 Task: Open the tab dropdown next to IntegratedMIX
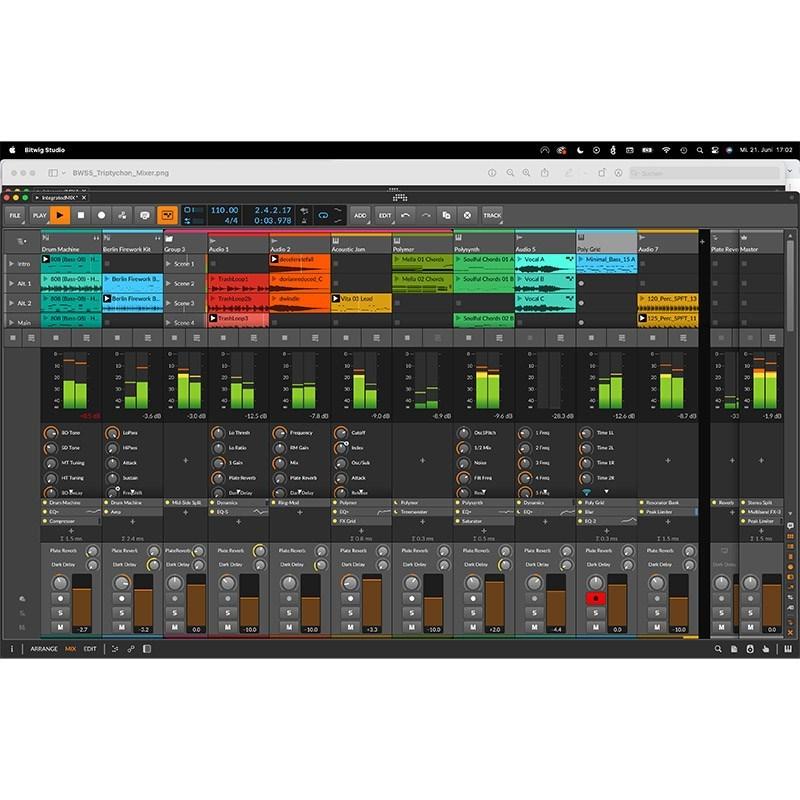click(37, 198)
